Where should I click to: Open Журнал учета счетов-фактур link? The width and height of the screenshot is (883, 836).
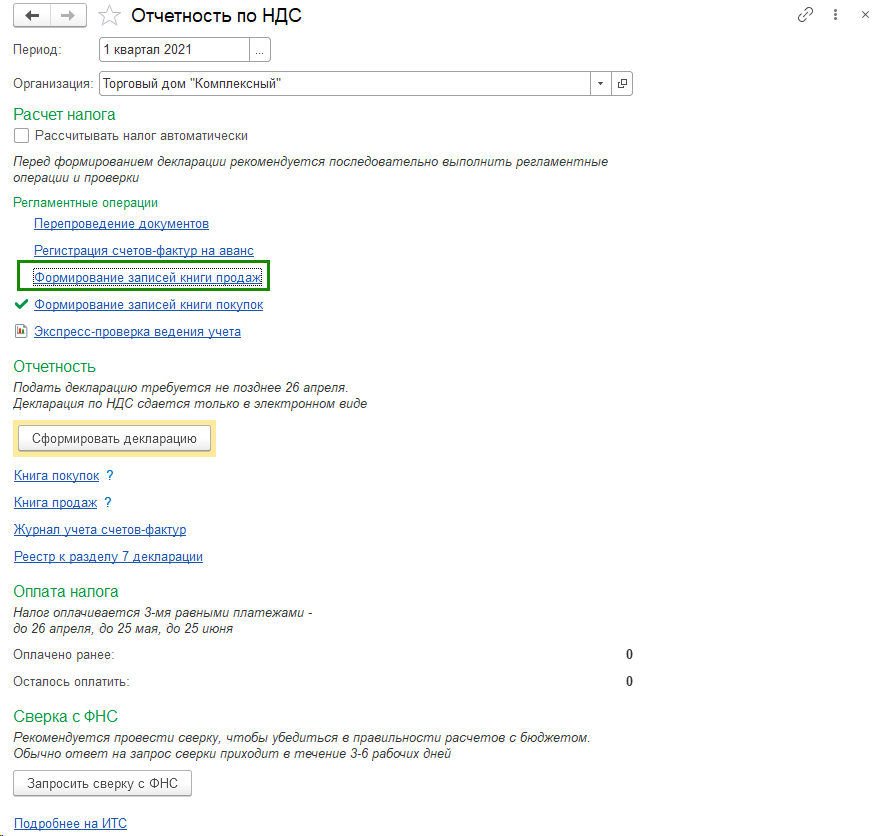100,530
